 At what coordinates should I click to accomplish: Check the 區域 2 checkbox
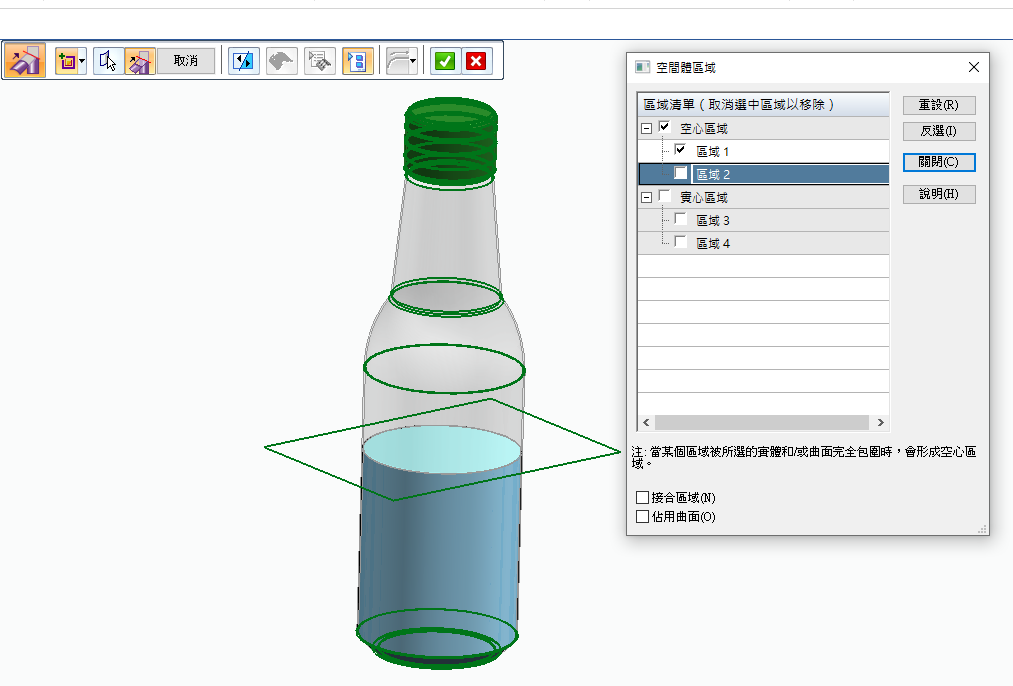coord(681,174)
